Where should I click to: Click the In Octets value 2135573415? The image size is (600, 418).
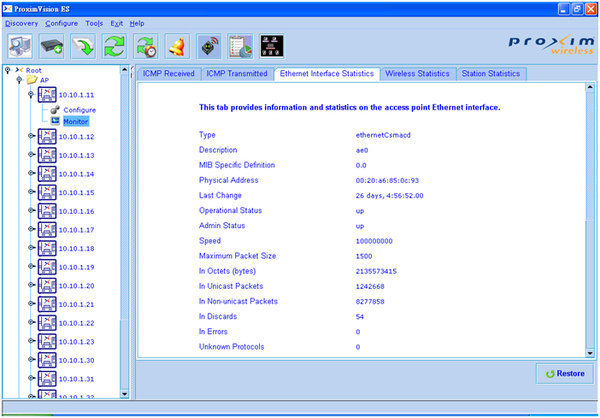(x=376, y=271)
